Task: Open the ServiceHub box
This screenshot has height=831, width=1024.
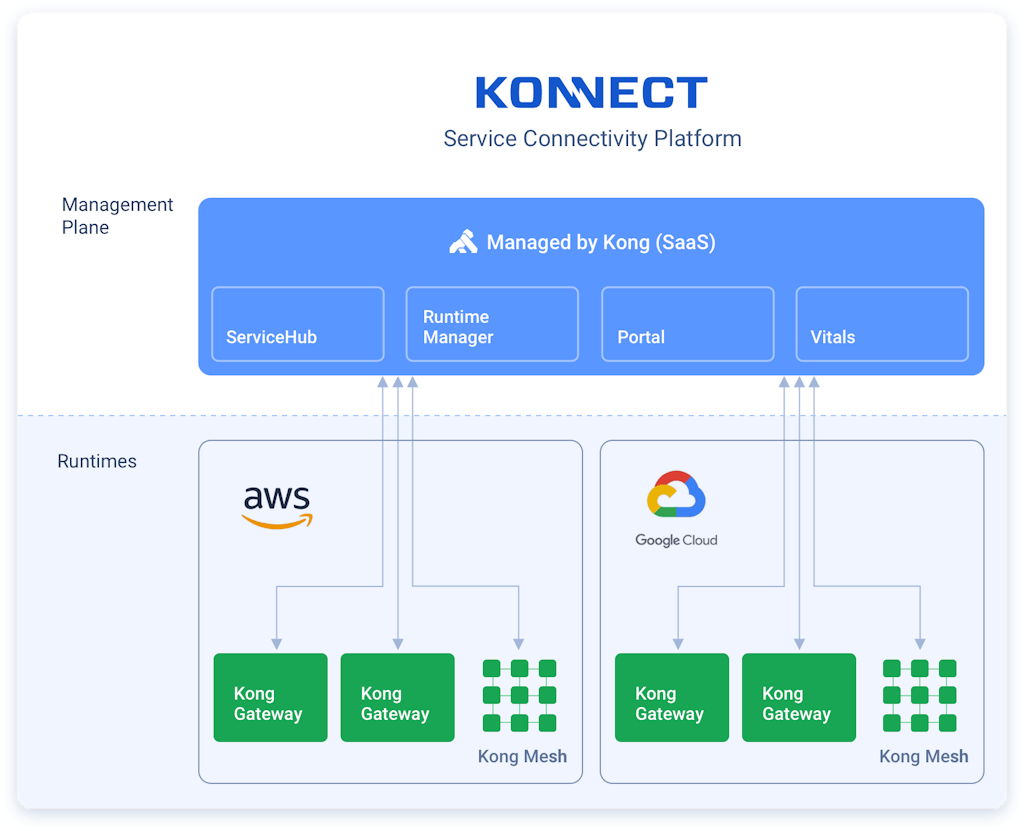Action: pos(298,324)
